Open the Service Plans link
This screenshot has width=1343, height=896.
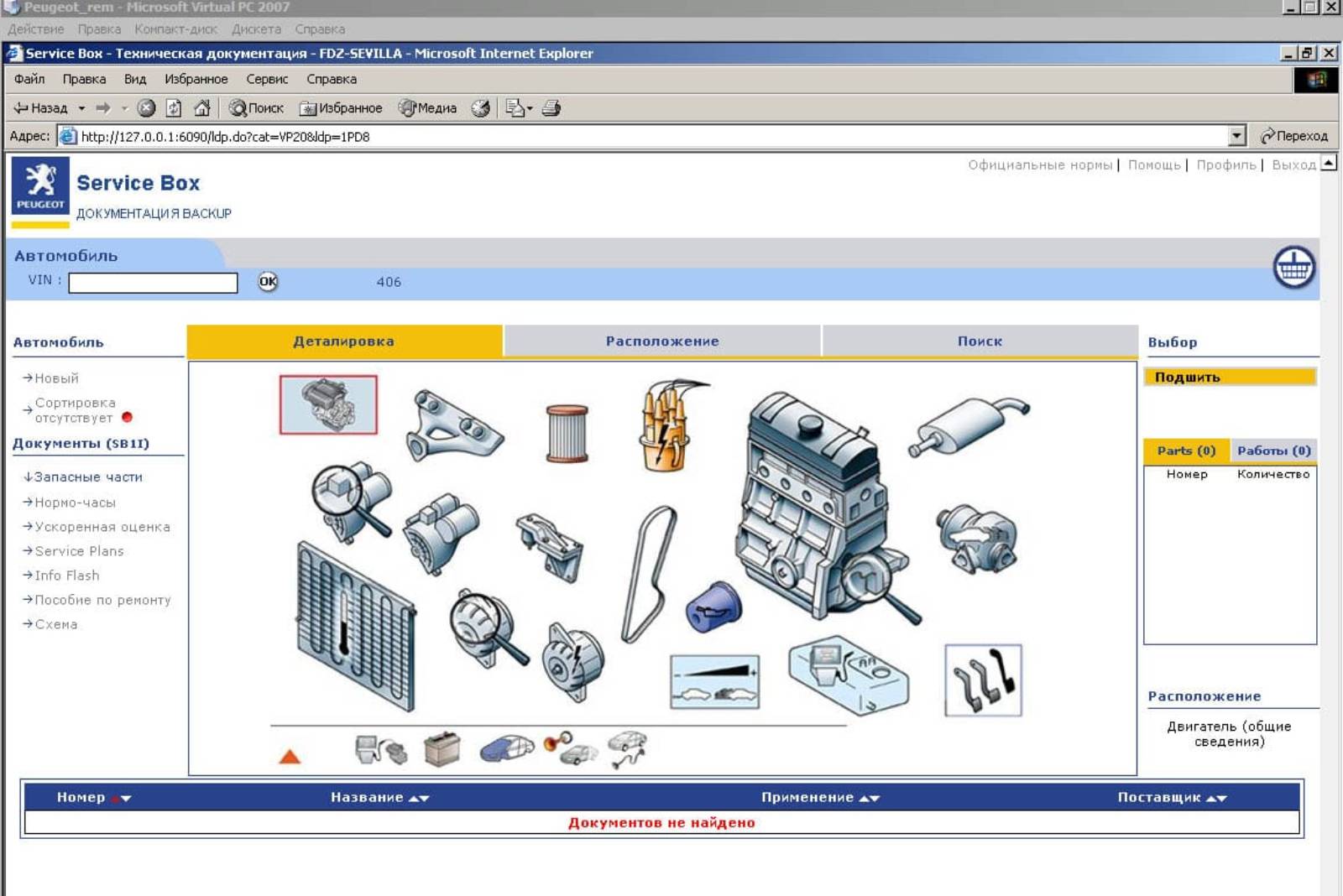click(x=79, y=551)
